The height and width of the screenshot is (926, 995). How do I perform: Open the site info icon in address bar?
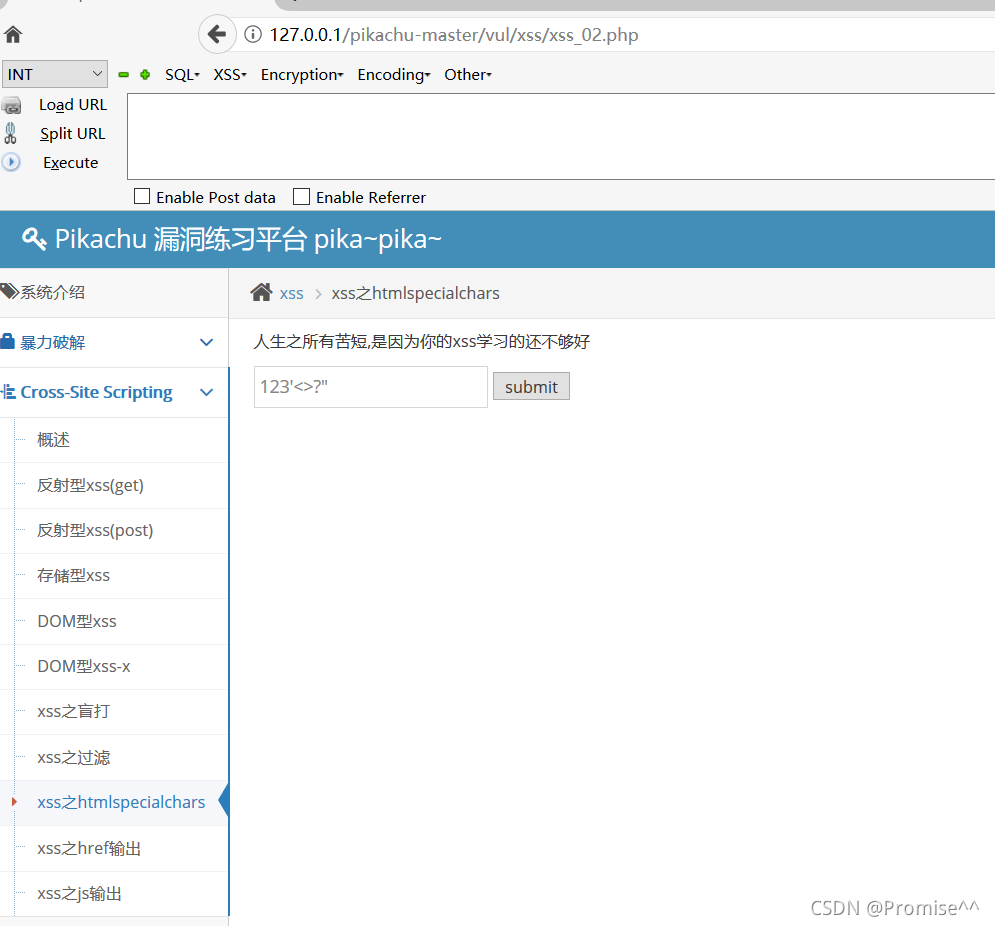coord(253,34)
